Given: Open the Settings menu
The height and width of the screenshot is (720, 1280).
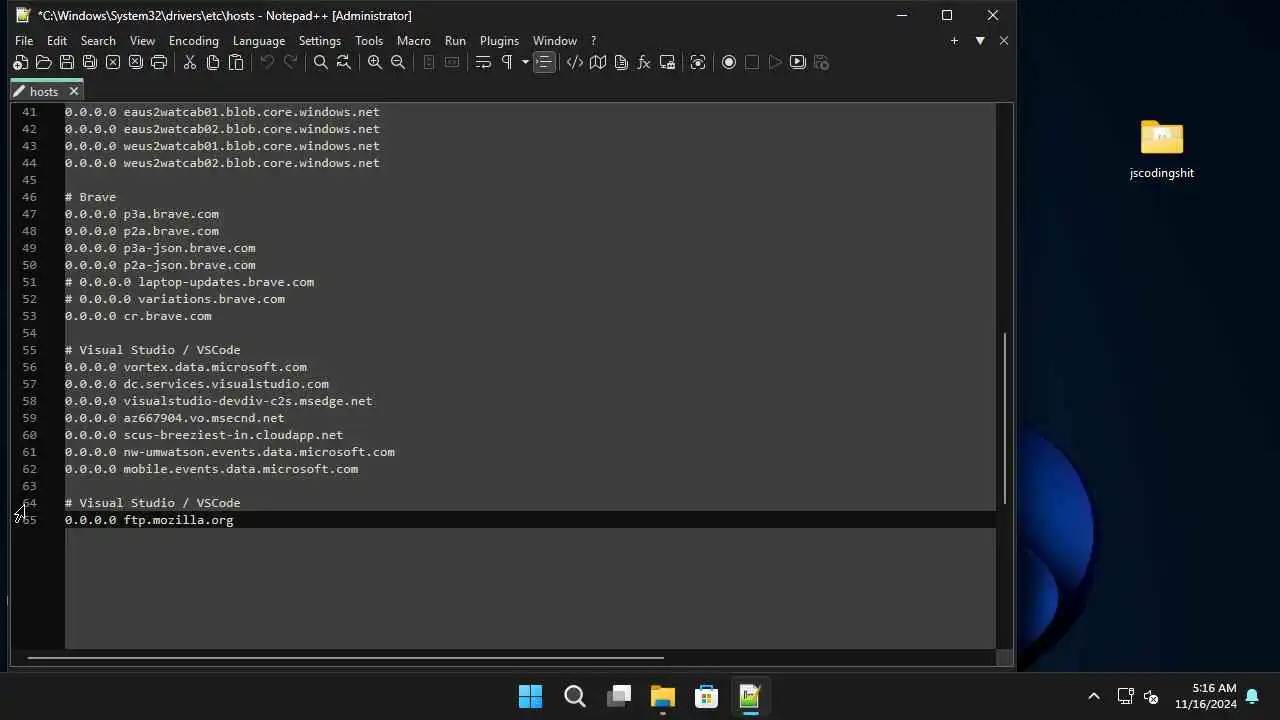Looking at the screenshot, I should pyautogui.click(x=320, y=41).
